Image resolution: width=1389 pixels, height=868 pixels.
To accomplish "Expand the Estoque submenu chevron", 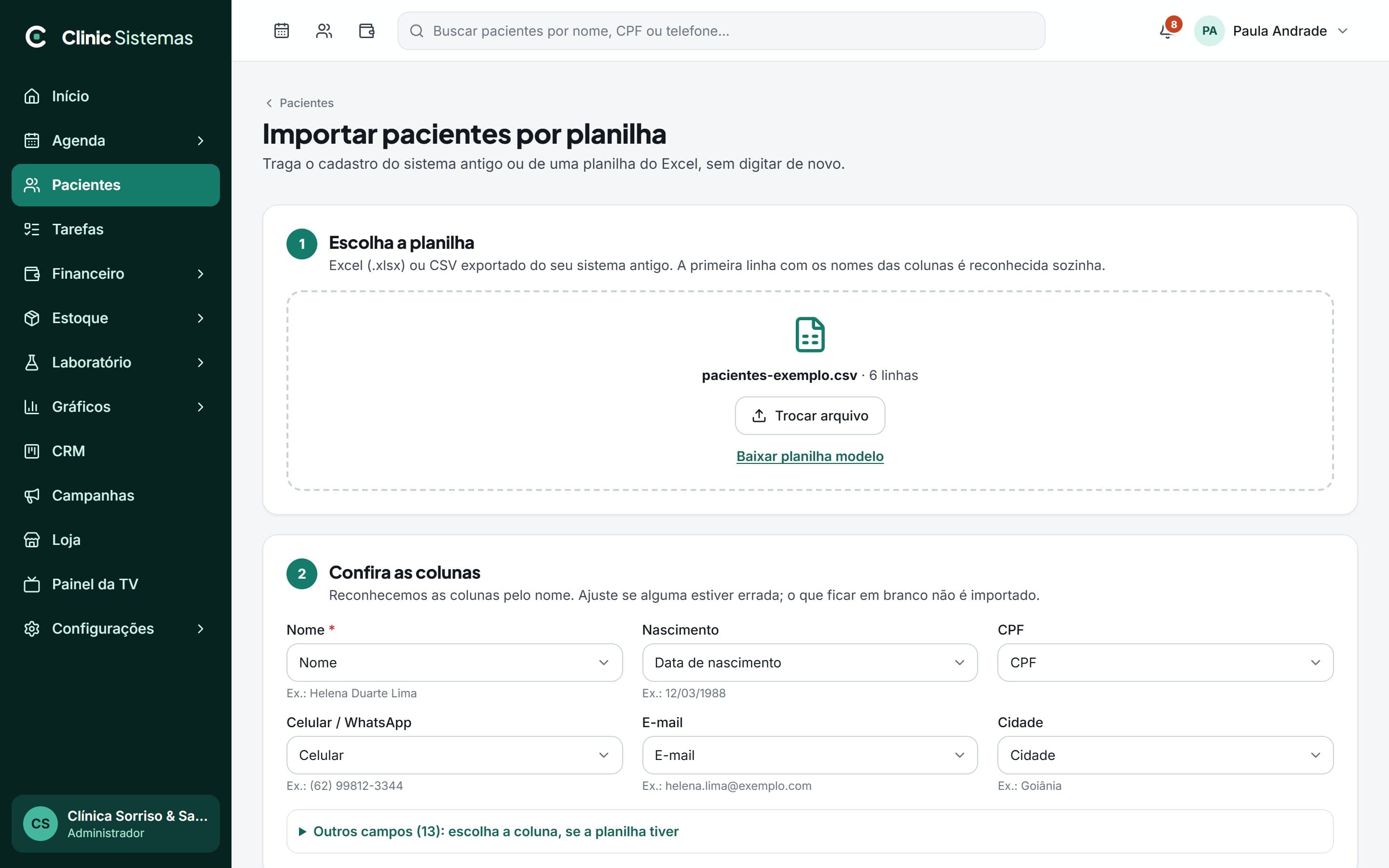I will click(200, 317).
